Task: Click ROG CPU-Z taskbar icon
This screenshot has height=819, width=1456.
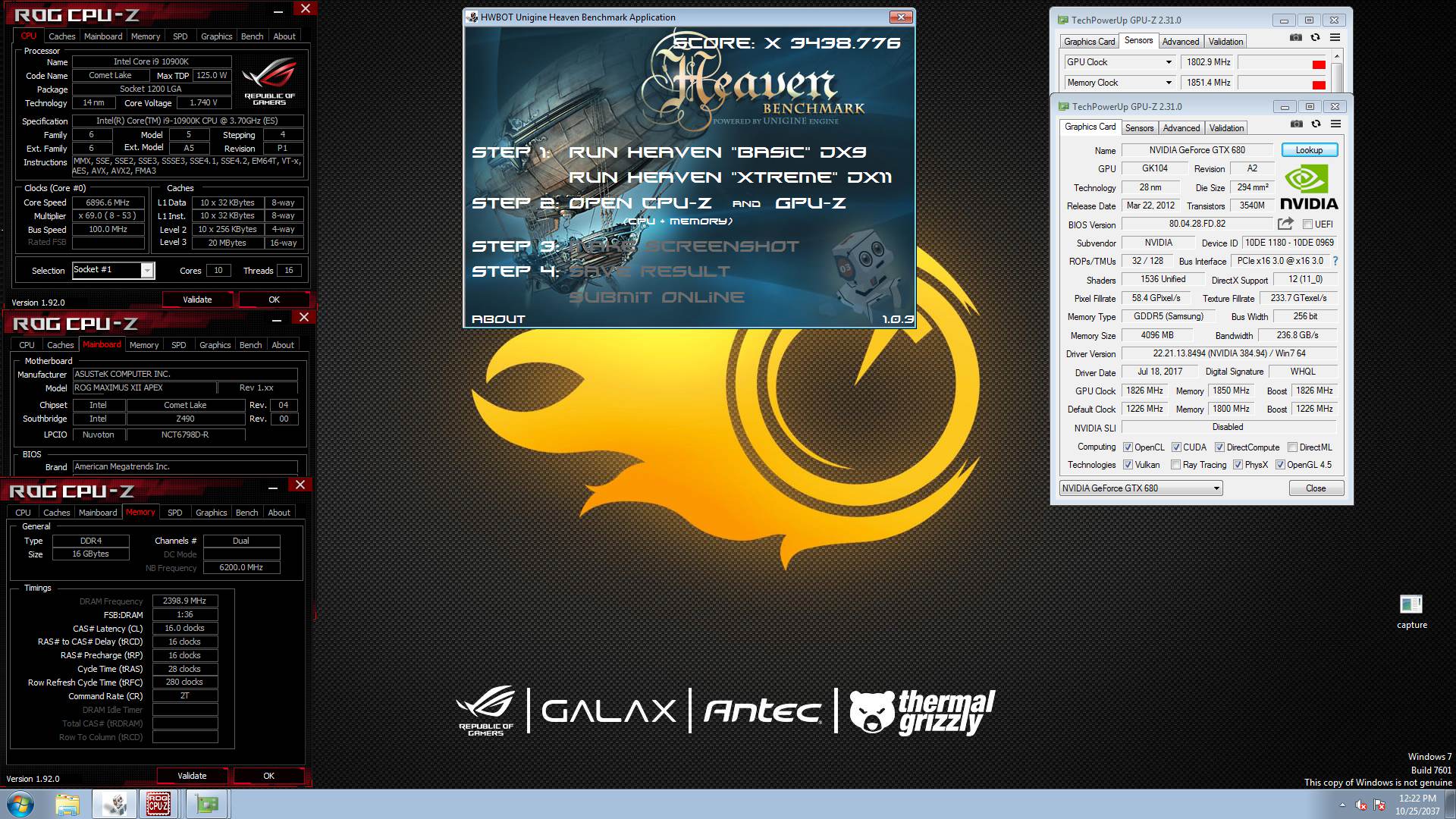Action: click(x=158, y=804)
